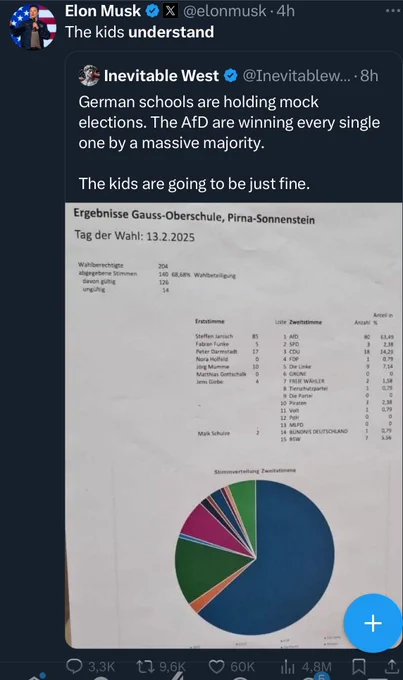The width and height of the screenshot is (403, 680).
Task: Share the post with the upload arrow icon
Action: pos(391,666)
